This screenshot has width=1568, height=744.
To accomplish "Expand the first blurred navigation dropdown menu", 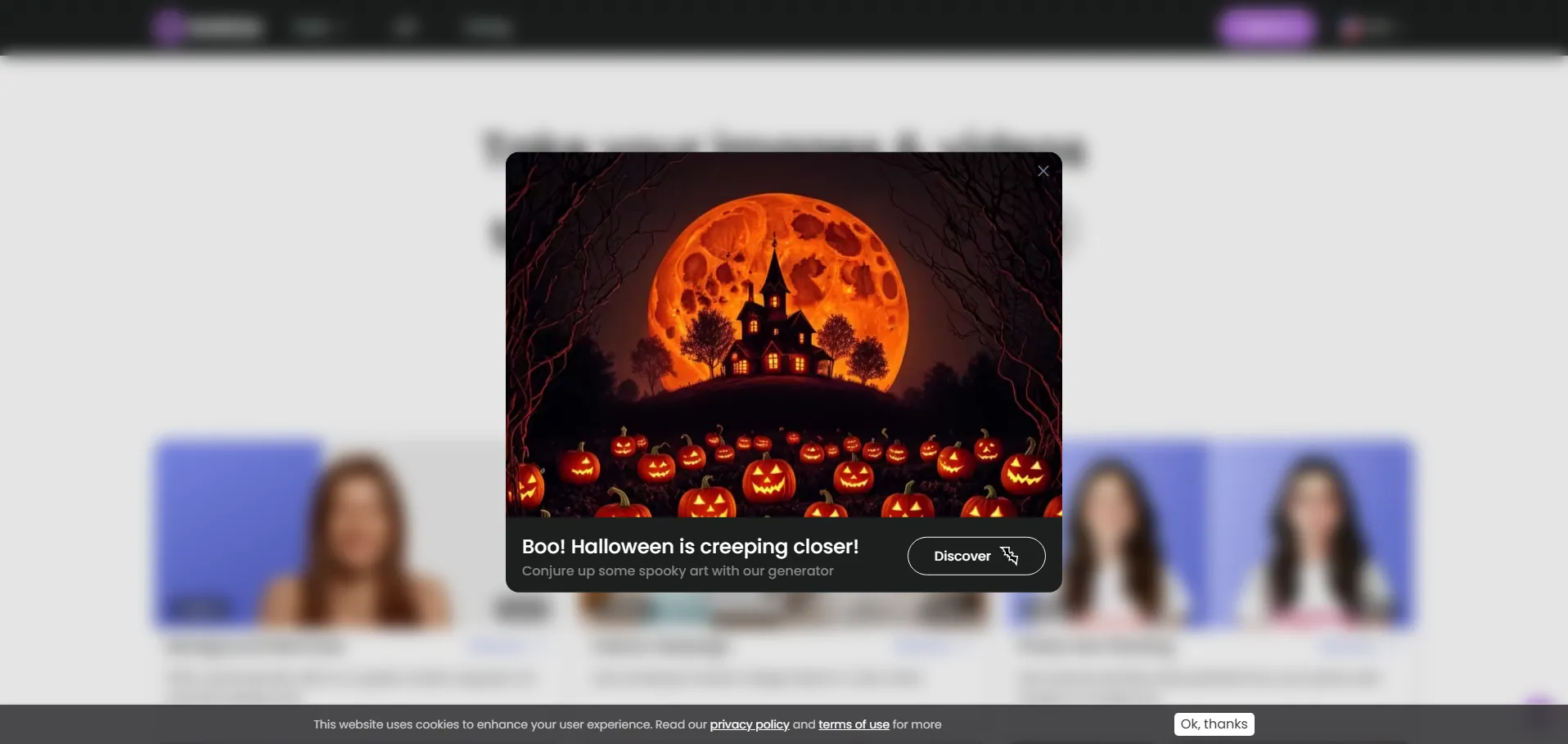I will click(x=317, y=29).
